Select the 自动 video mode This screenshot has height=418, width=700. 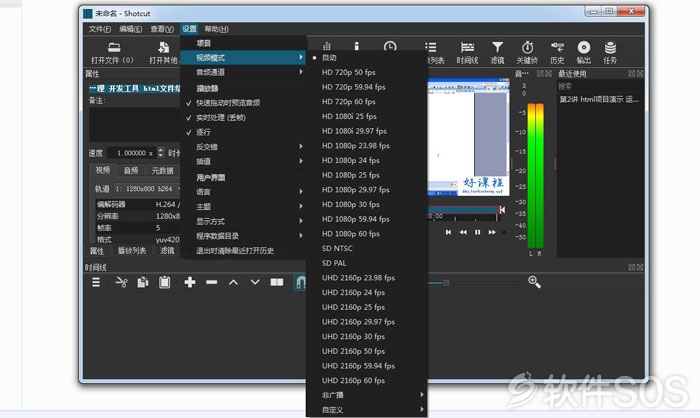coord(366,58)
